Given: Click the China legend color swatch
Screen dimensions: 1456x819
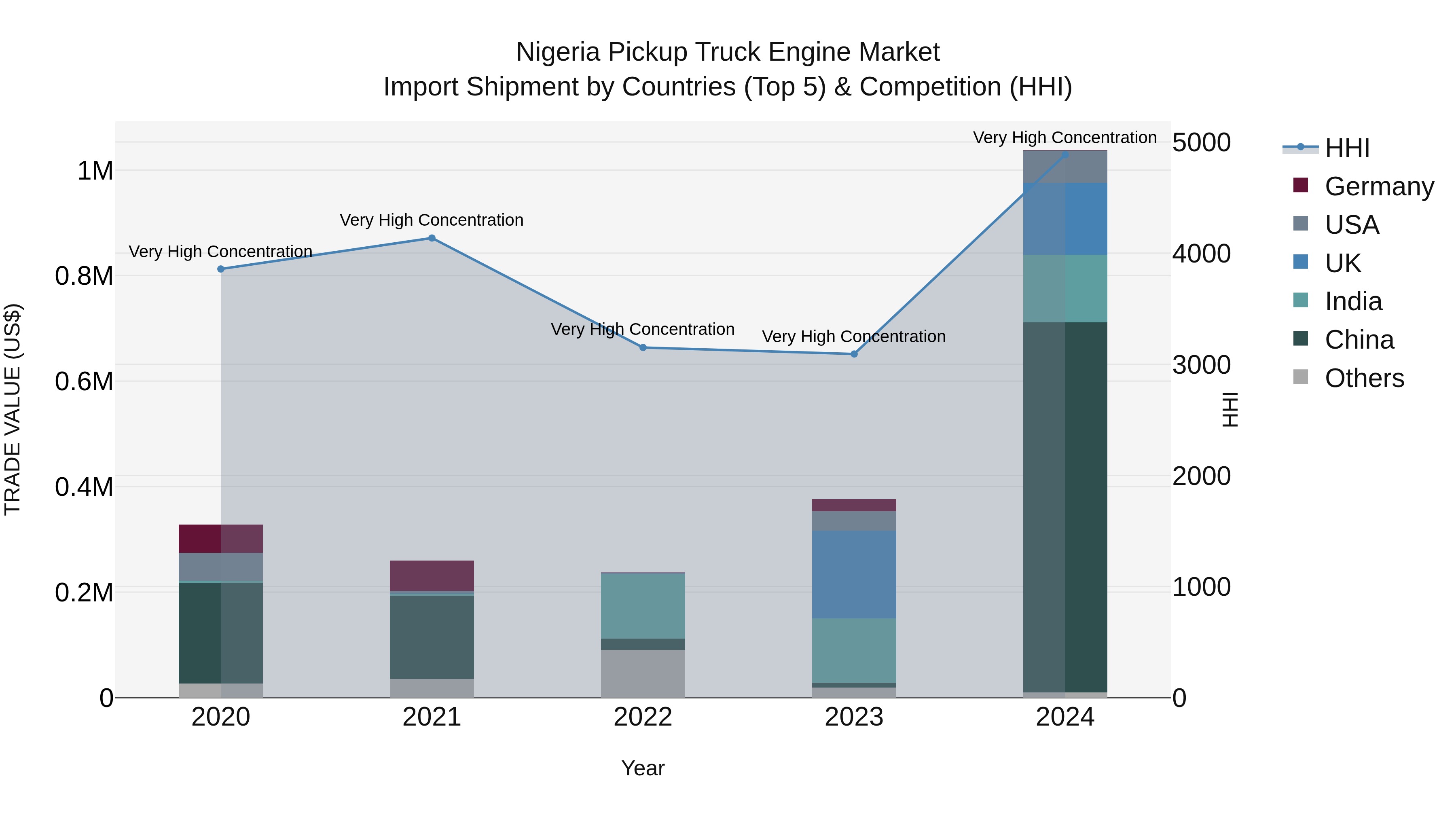Looking at the screenshot, I should pos(1301,339).
